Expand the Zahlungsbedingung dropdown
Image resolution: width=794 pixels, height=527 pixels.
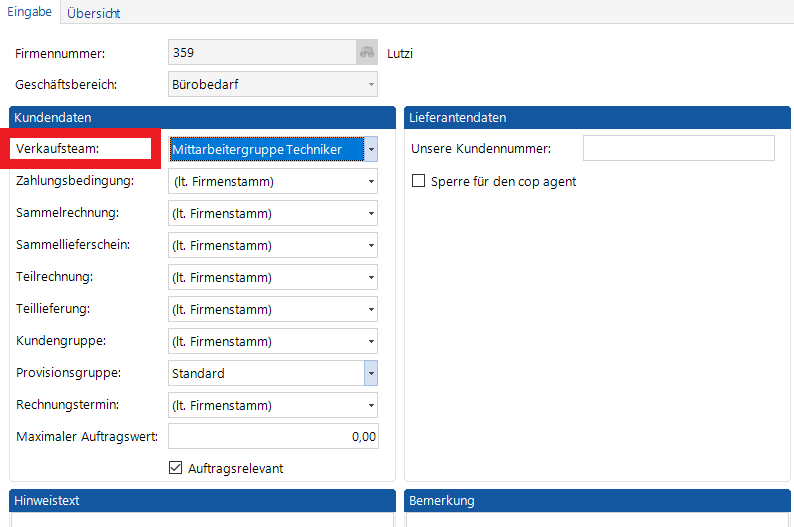tap(371, 182)
